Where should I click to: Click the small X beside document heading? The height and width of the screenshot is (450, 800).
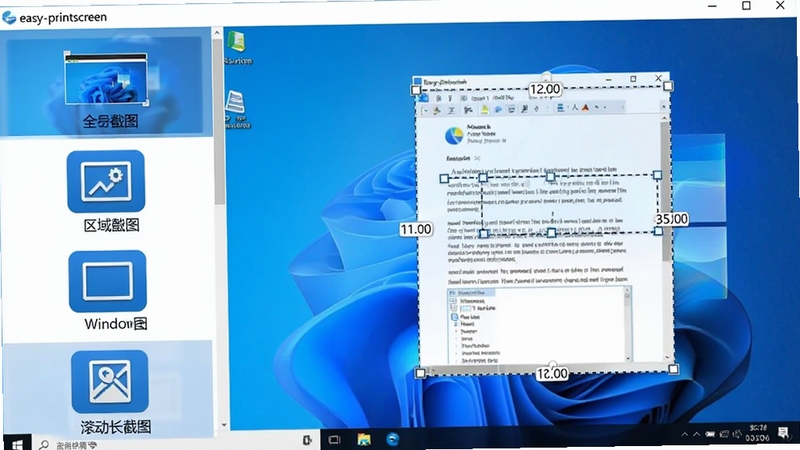[x=478, y=158]
